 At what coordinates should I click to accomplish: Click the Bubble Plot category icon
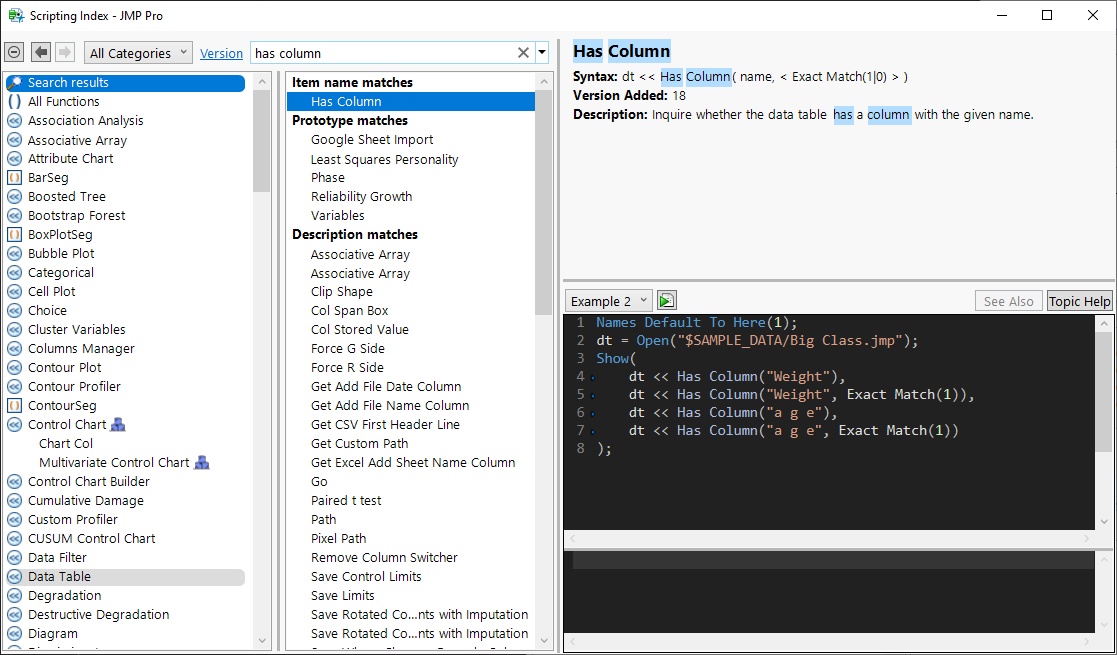(15, 254)
